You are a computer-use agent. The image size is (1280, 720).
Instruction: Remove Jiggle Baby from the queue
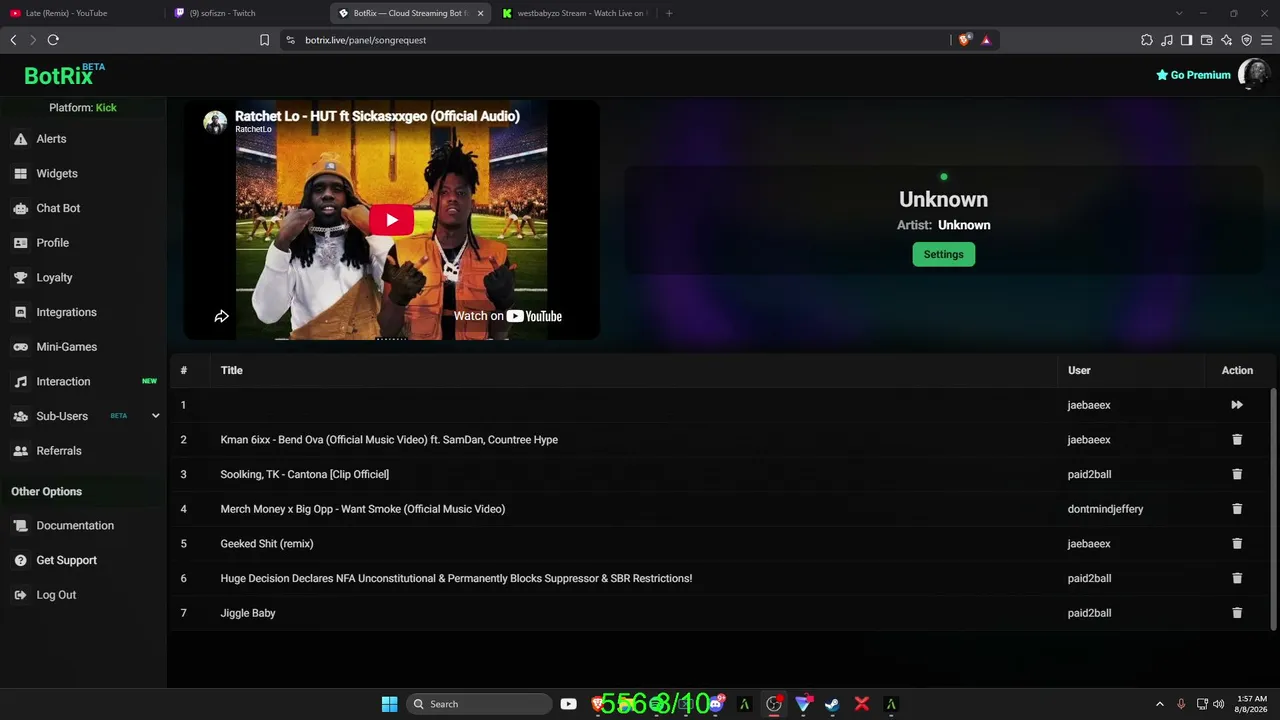pyautogui.click(x=1237, y=613)
